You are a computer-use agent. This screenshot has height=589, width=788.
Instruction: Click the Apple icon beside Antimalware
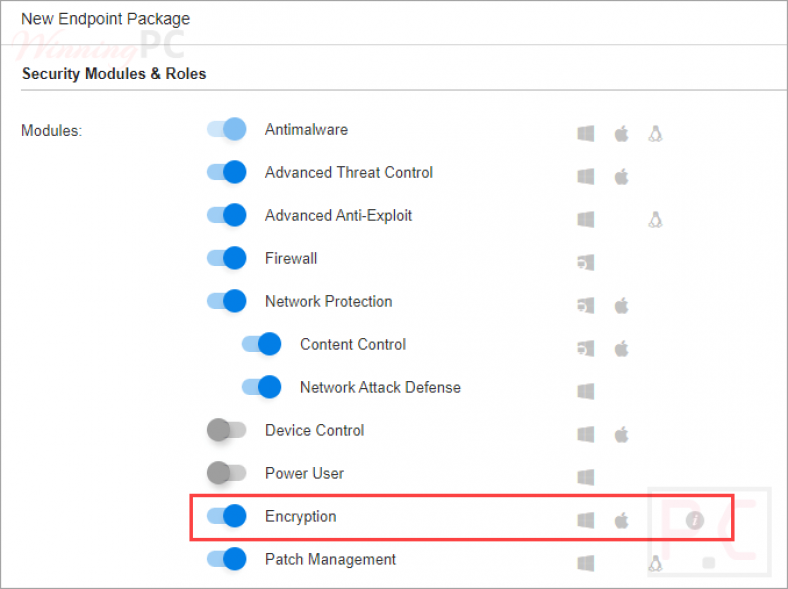(622, 134)
